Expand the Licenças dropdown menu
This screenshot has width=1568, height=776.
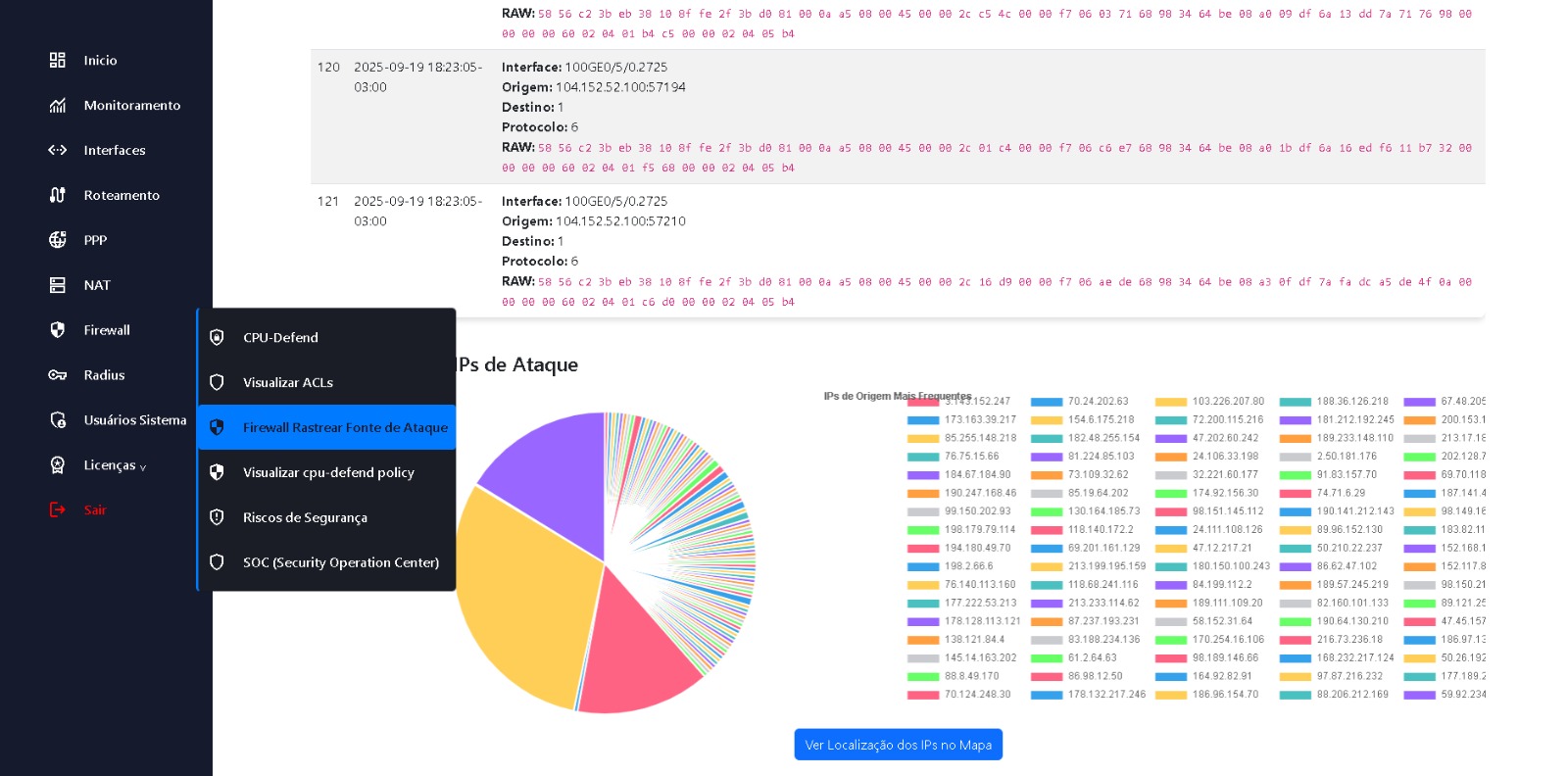(114, 465)
